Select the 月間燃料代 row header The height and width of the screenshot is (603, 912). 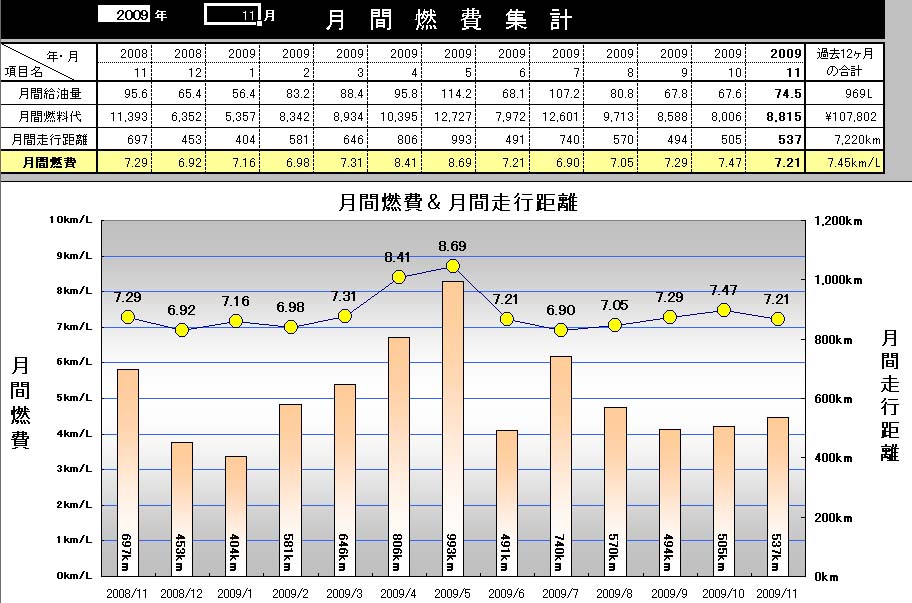coord(49,117)
